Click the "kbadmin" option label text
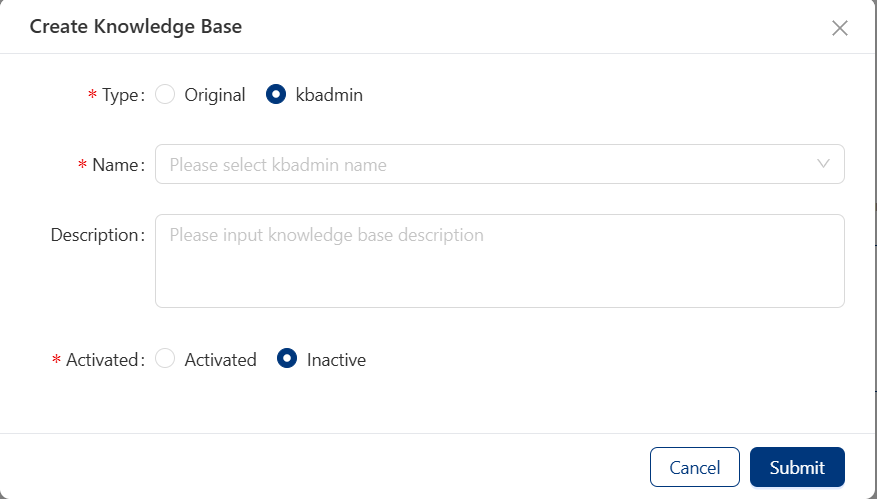Screen dimensions: 877x499 329,95
